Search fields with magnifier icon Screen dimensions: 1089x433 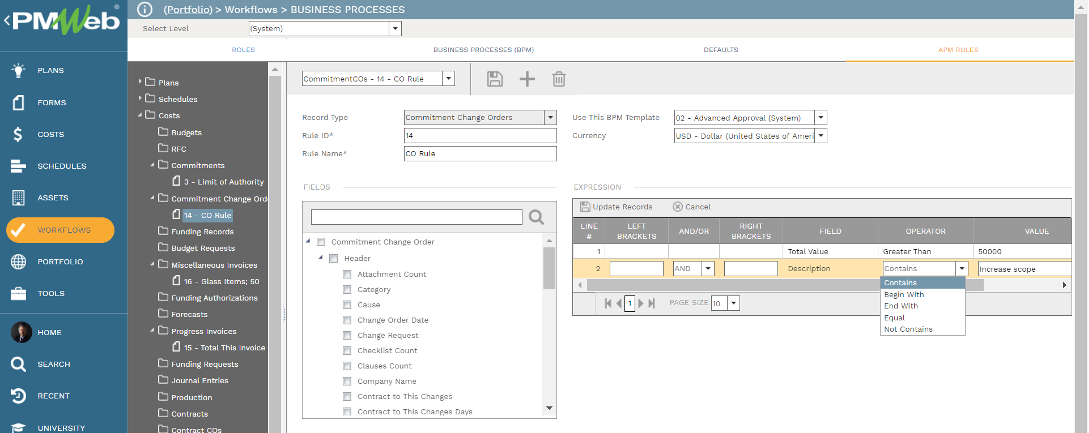point(536,217)
